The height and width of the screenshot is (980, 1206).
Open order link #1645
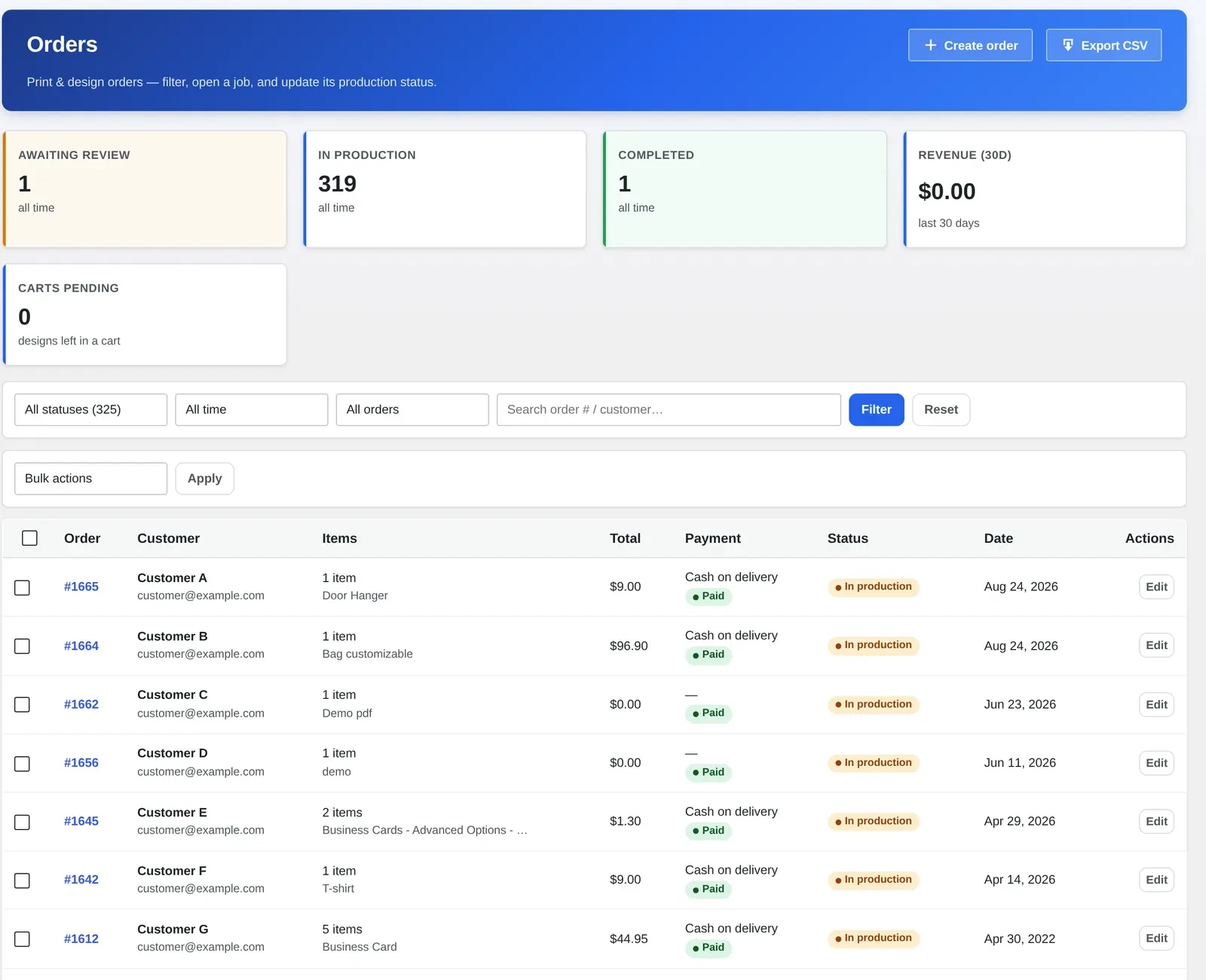click(81, 821)
